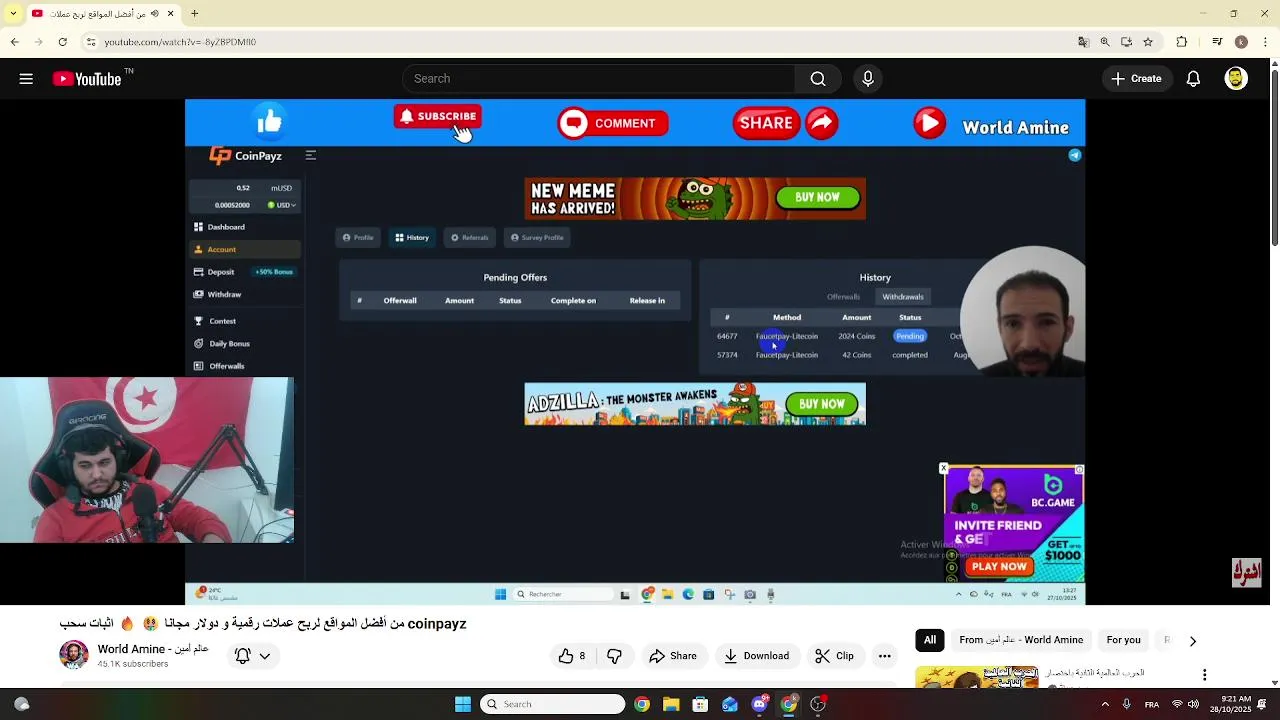This screenshot has height=720, width=1280.
Task: Select the For you chip
Action: [x=1123, y=640]
